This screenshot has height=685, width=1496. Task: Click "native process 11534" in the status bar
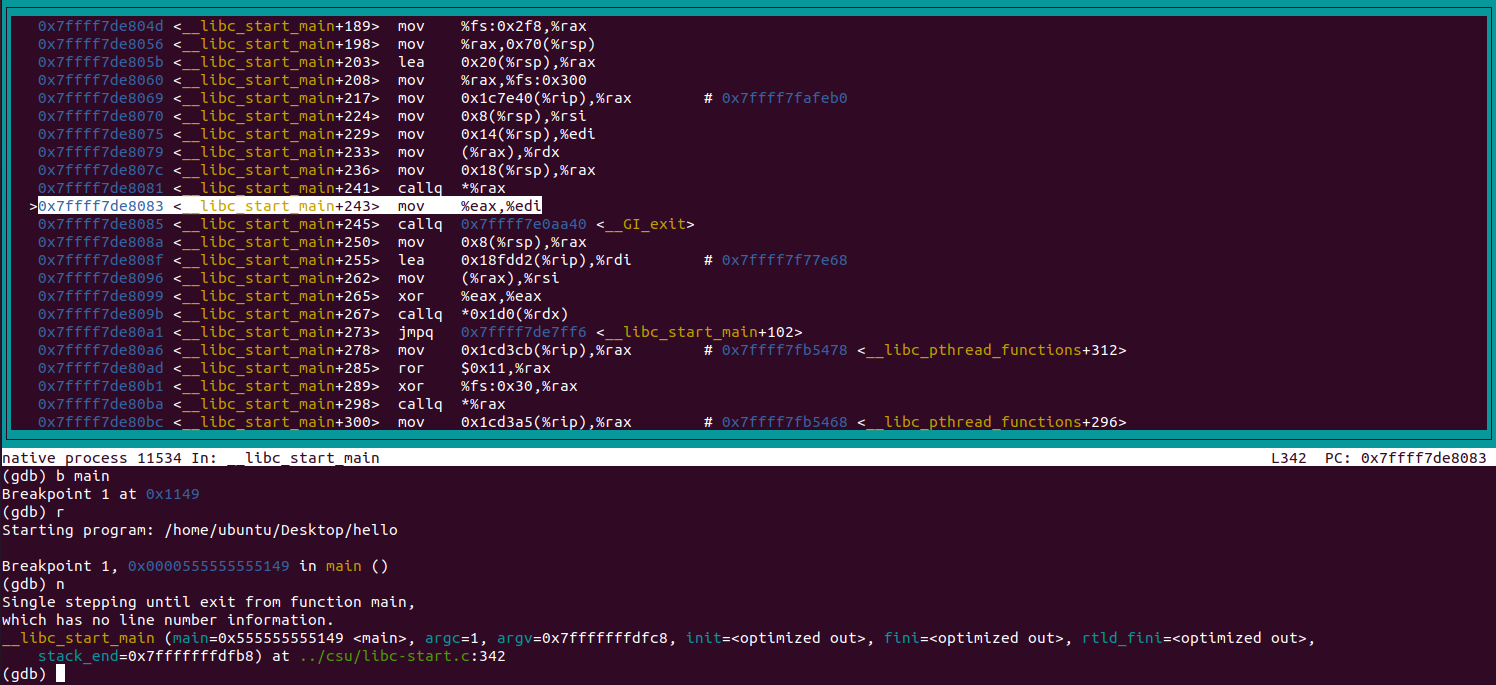pos(77,458)
